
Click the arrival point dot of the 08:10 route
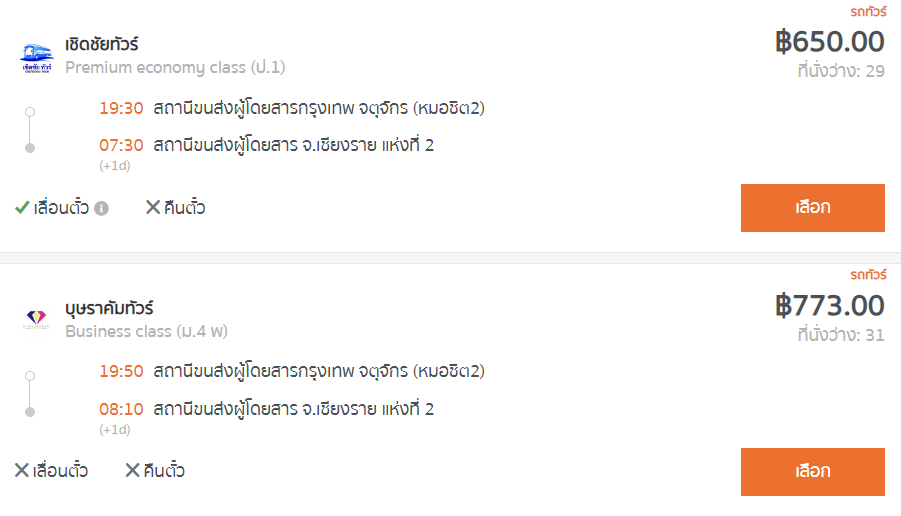30,412
